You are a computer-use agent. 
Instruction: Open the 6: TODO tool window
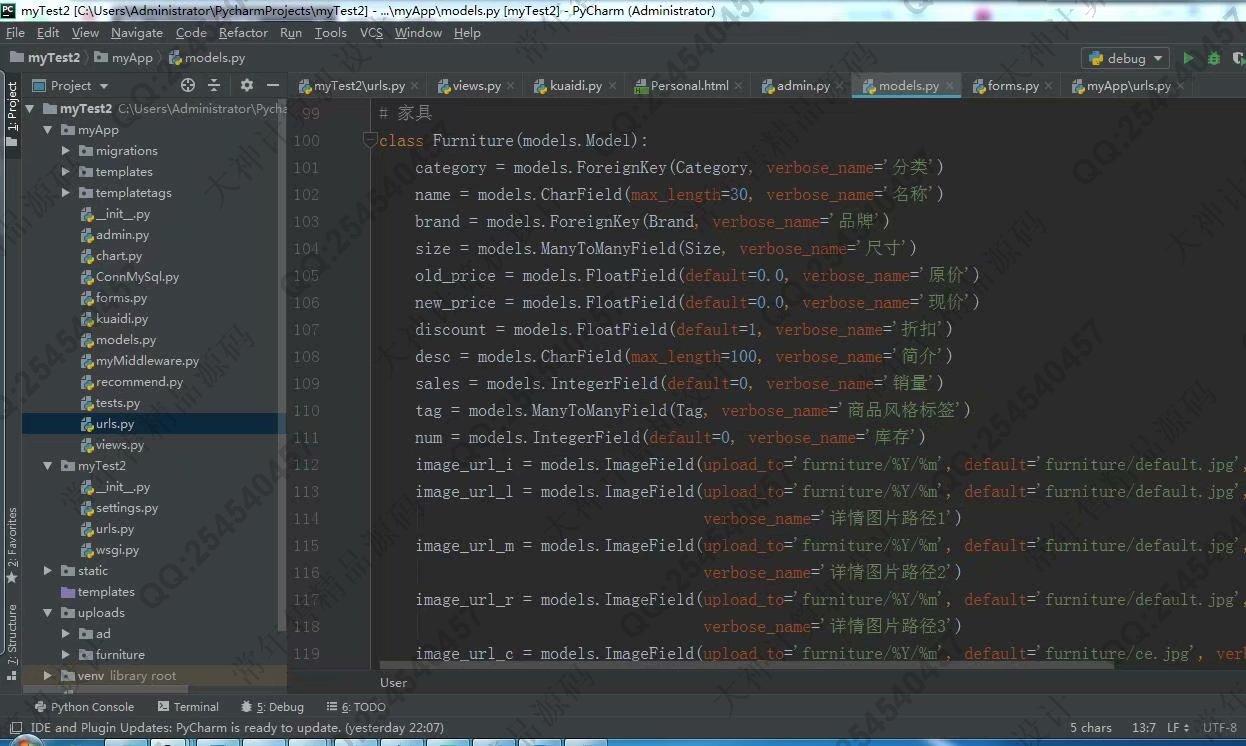coord(355,707)
